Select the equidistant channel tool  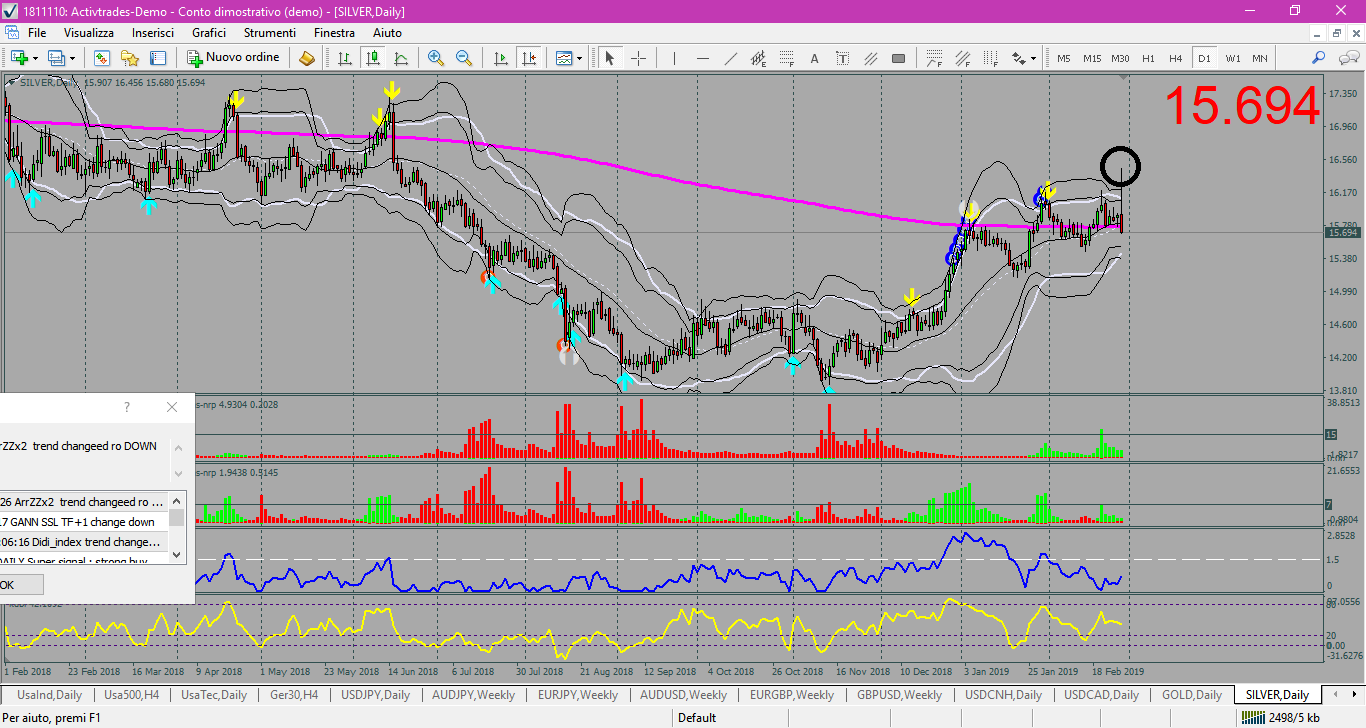point(759,58)
